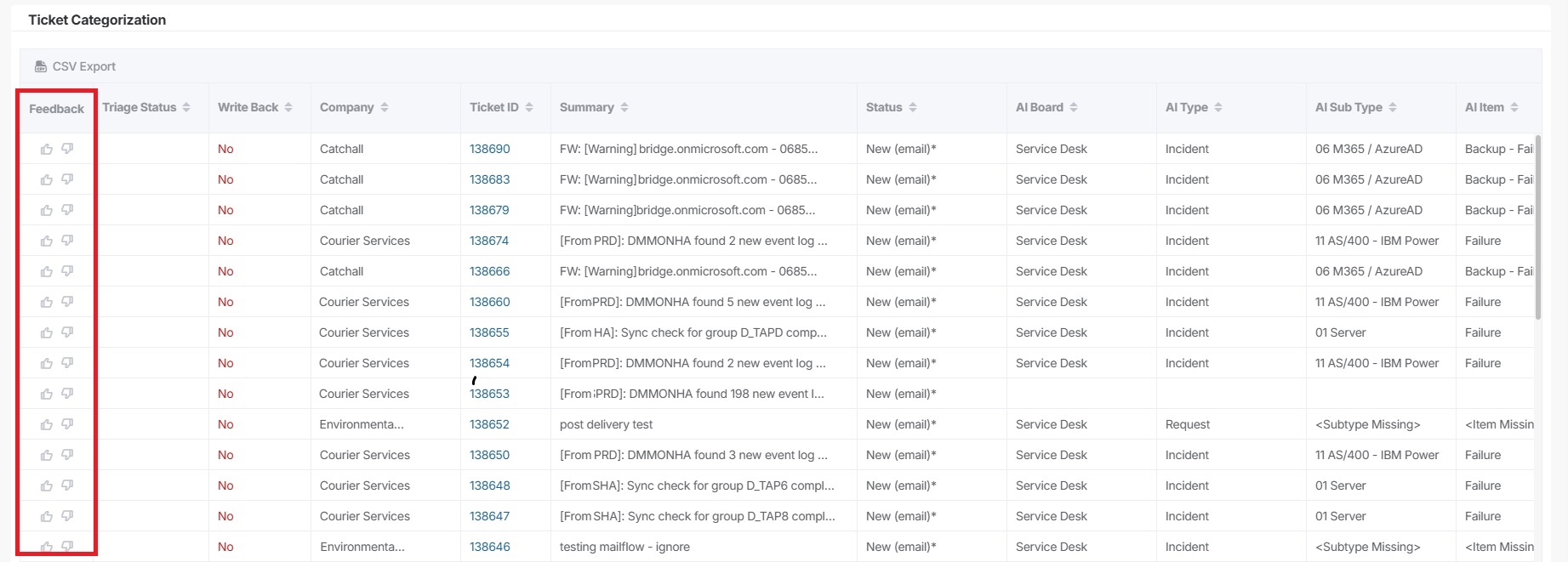Image resolution: width=1568 pixels, height=562 pixels.
Task: Sort by AI Sub Type column
Action: coord(1393,107)
